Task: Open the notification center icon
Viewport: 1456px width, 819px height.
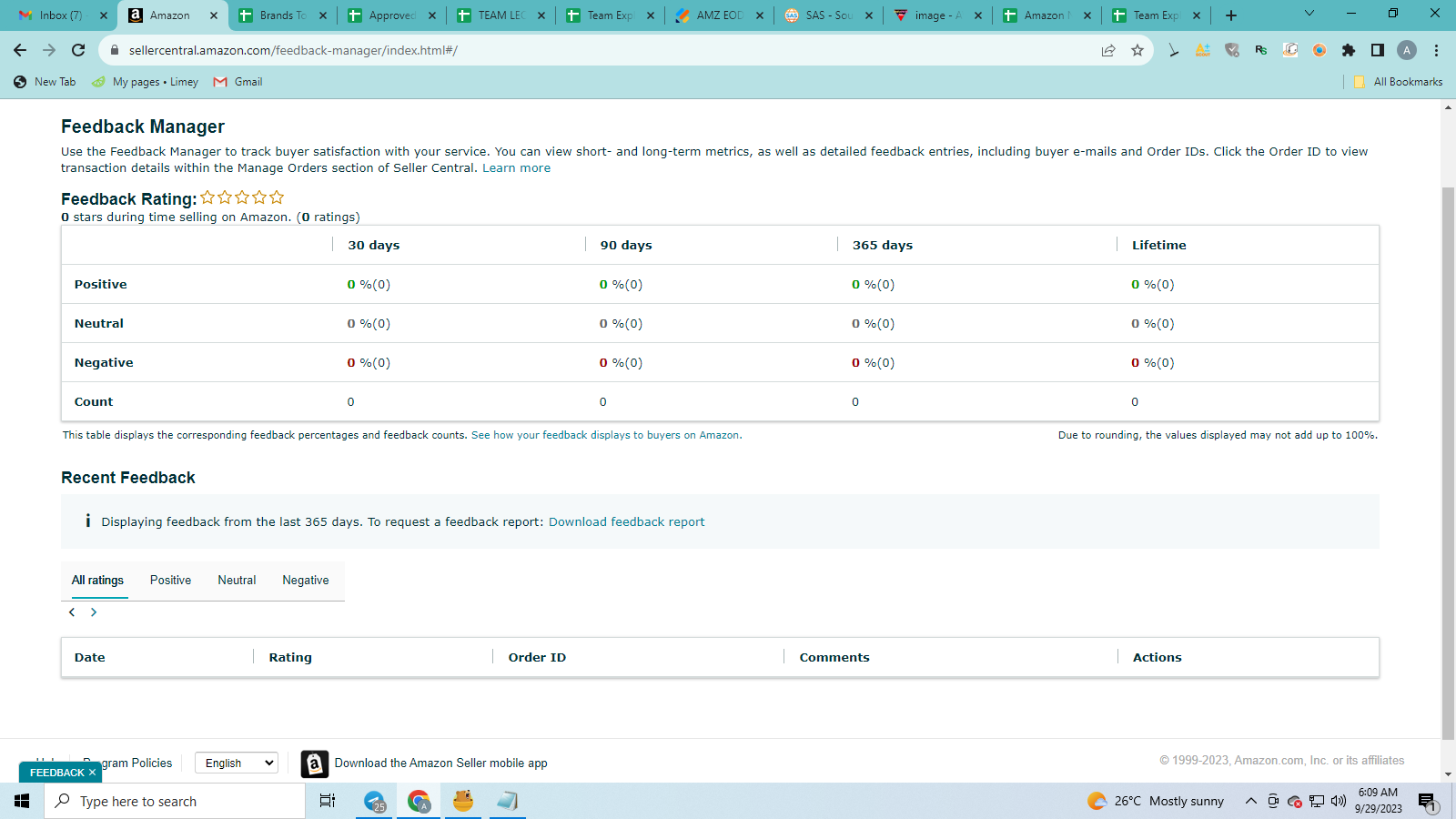Action: coord(1427,801)
